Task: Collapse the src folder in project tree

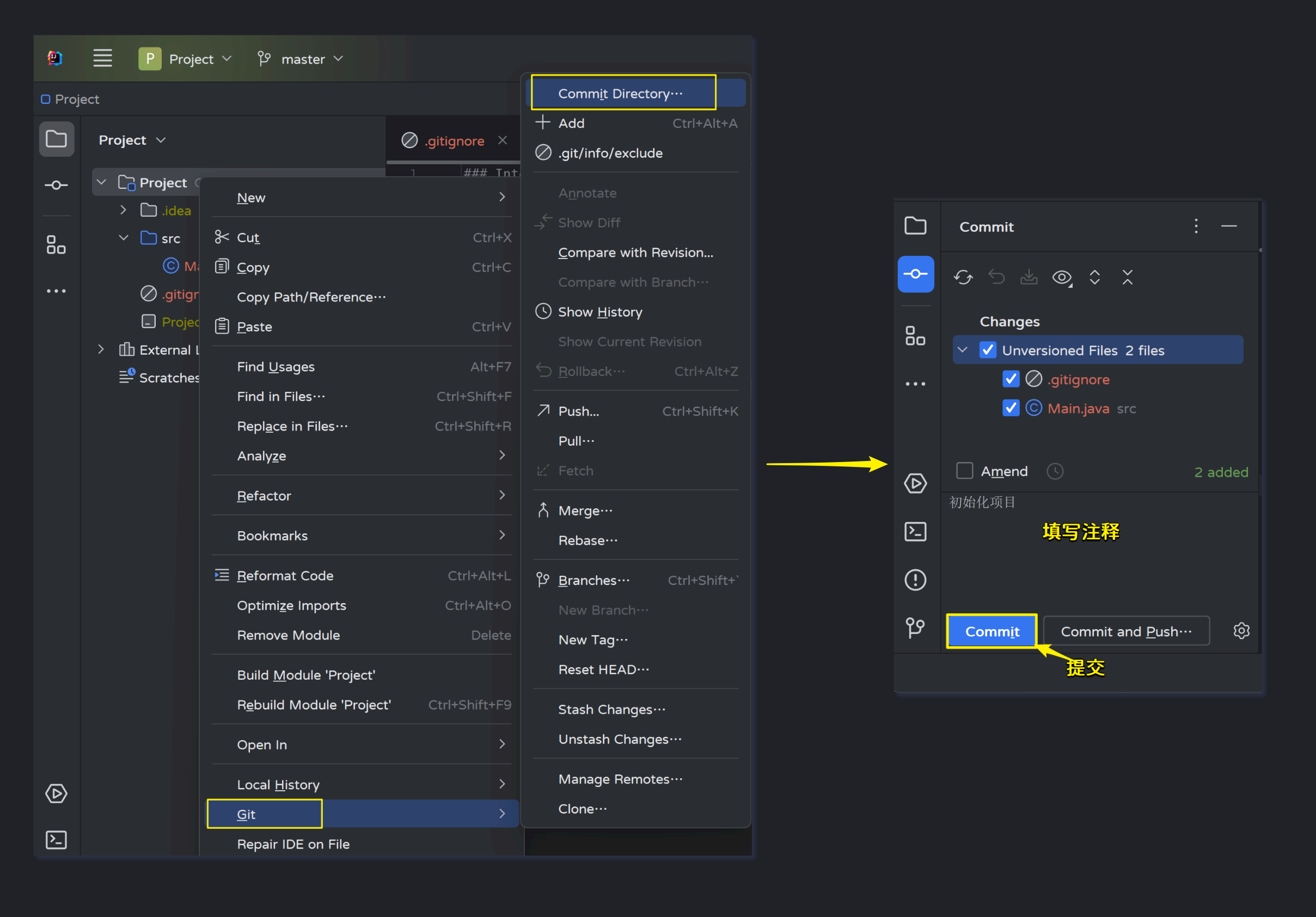Action: [123, 238]
